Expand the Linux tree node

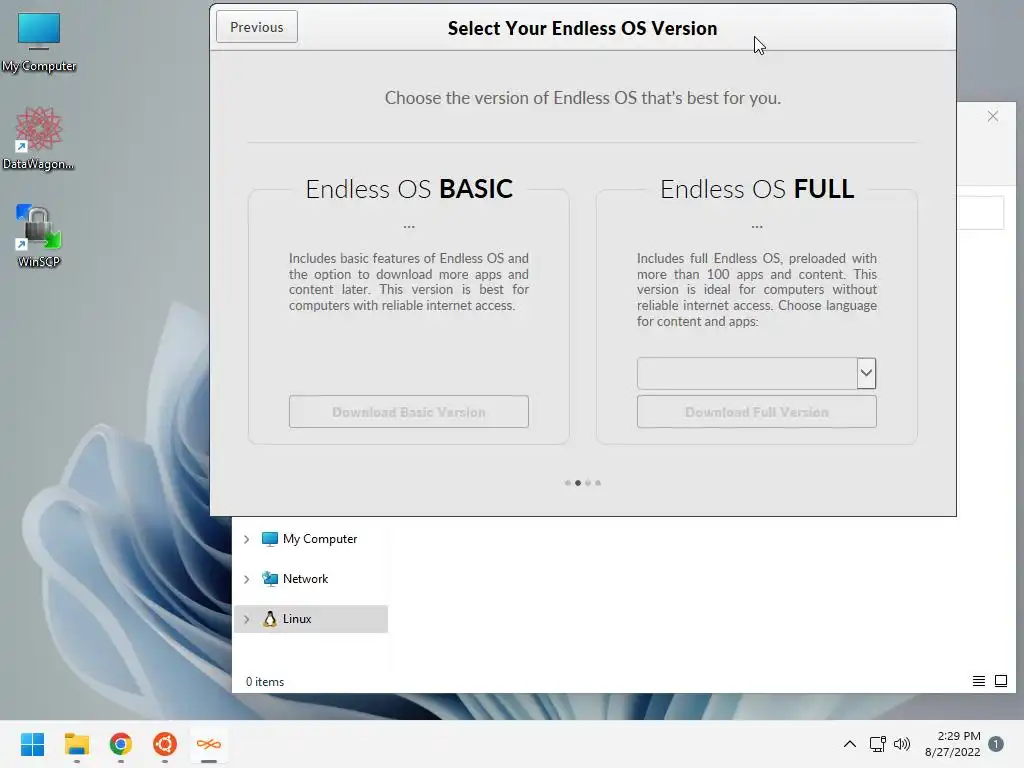pos(247,619)
